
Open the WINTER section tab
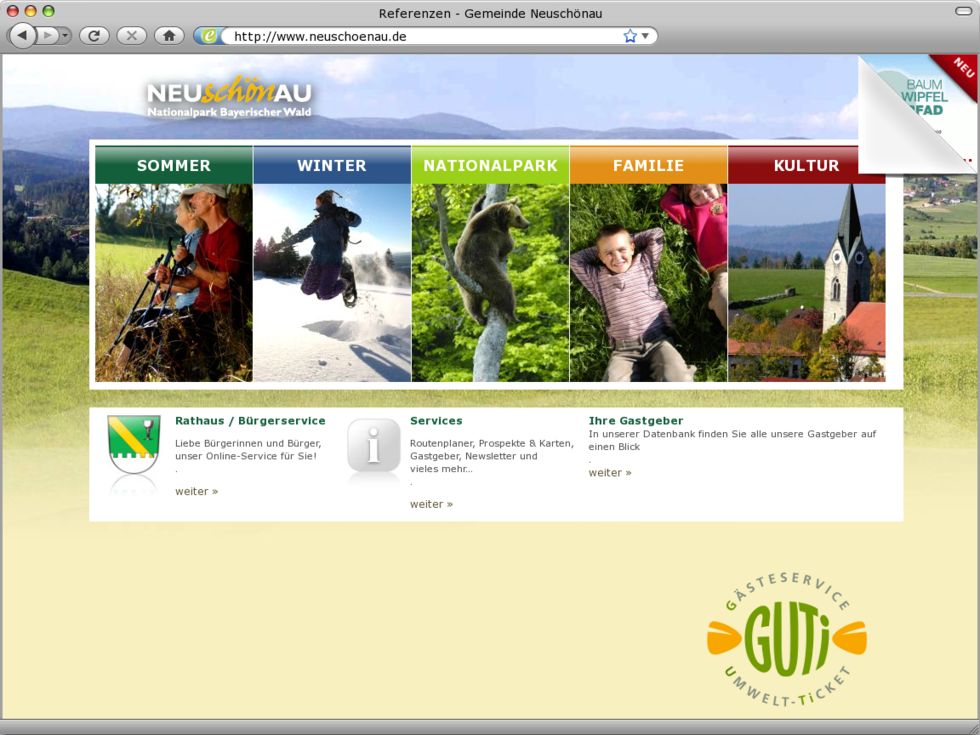pyautogui.click(x=332, y=165)
